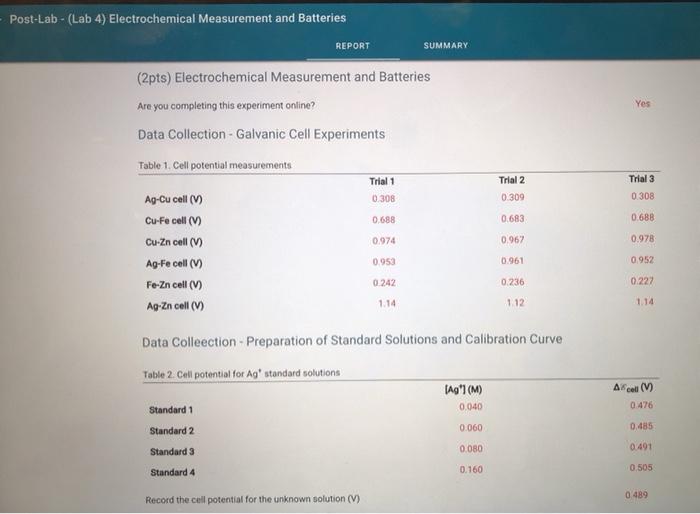Click Cu-Fe Trial 1 value 0.688
Screen dimensions: 700x514
(x=384, y=219)
